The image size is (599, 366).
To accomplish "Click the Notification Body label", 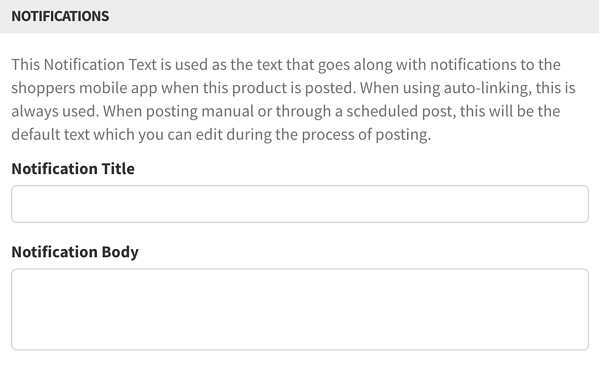I will coord(75,252).
